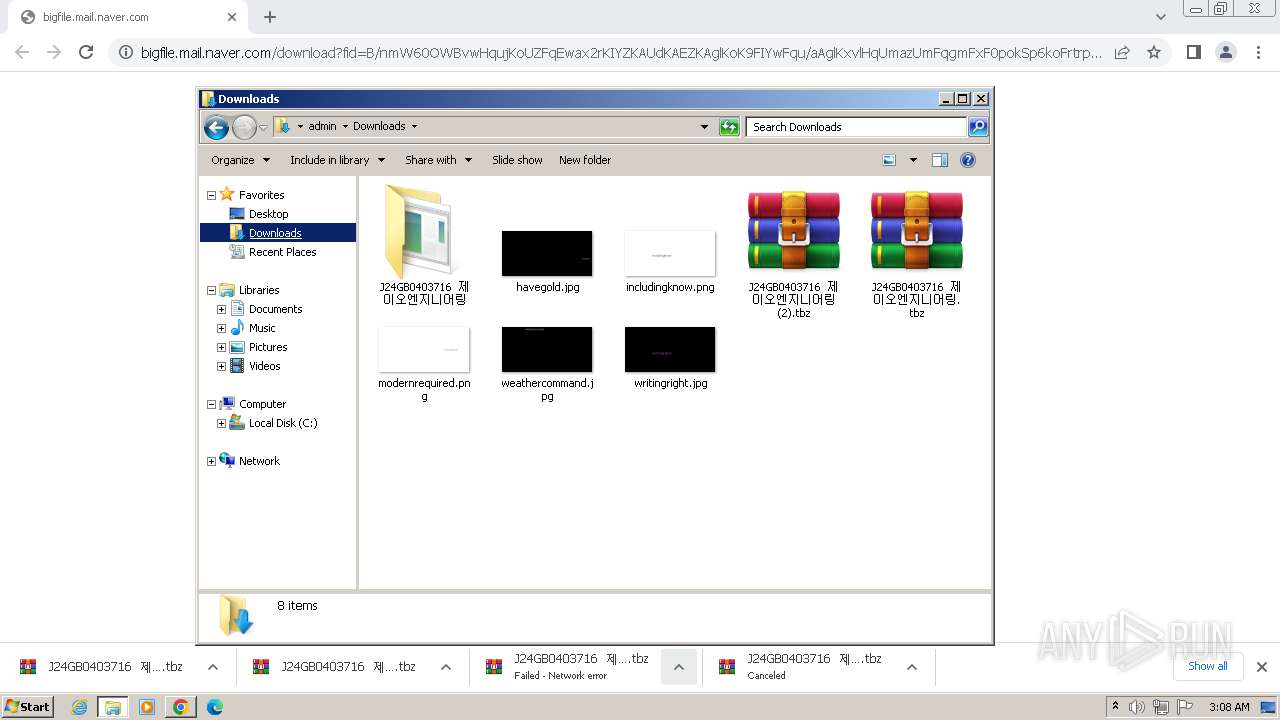The width and height of the screenshot is (1280, 720).
Task: Select the weathercommand.jpg thumbnail
Action: (x=547, y=349)
